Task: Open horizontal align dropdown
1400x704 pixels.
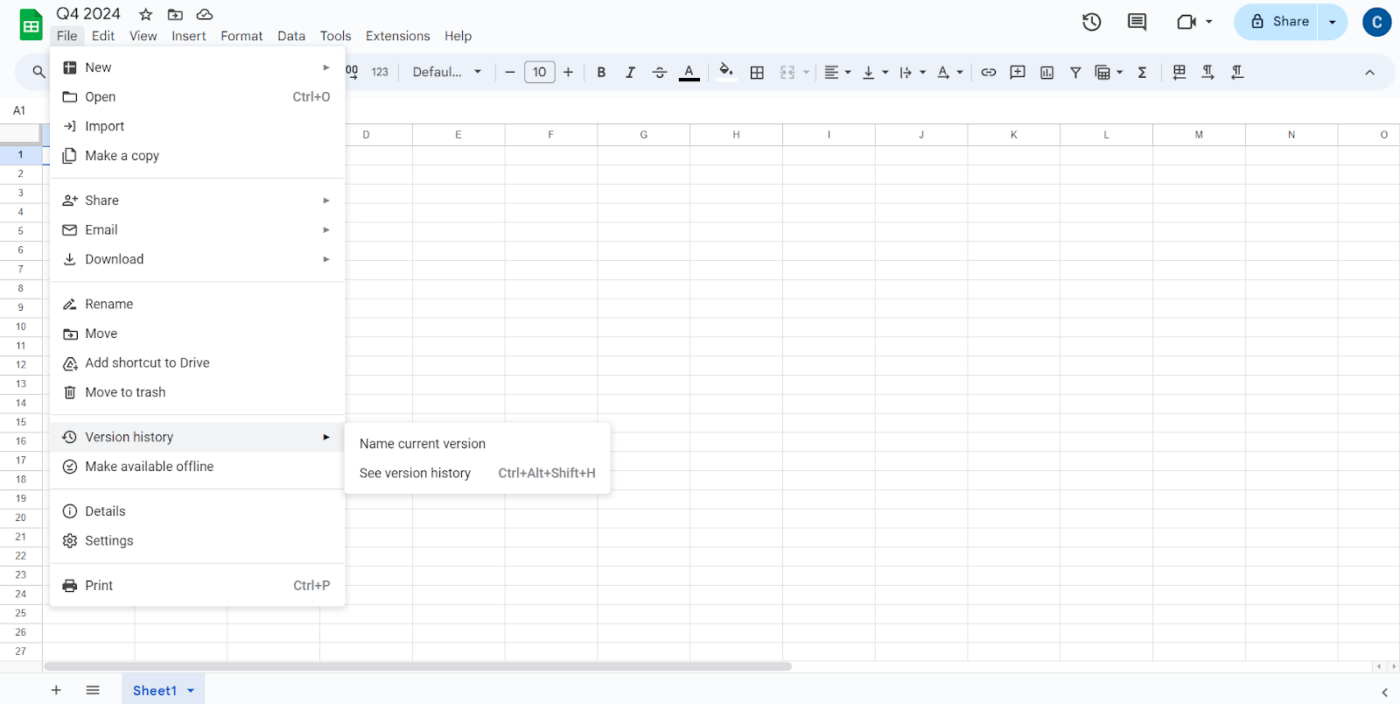Action: coord(837,72)
